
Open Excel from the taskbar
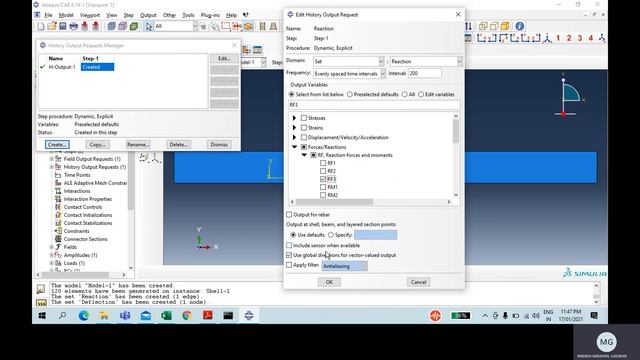click(166, 316)
